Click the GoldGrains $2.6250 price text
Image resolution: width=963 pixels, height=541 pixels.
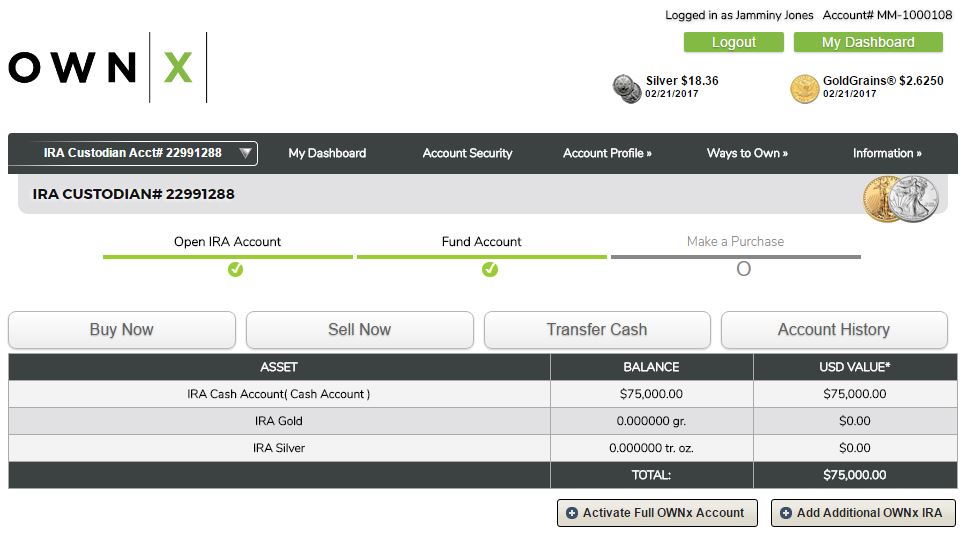click(x=883, y=80)
